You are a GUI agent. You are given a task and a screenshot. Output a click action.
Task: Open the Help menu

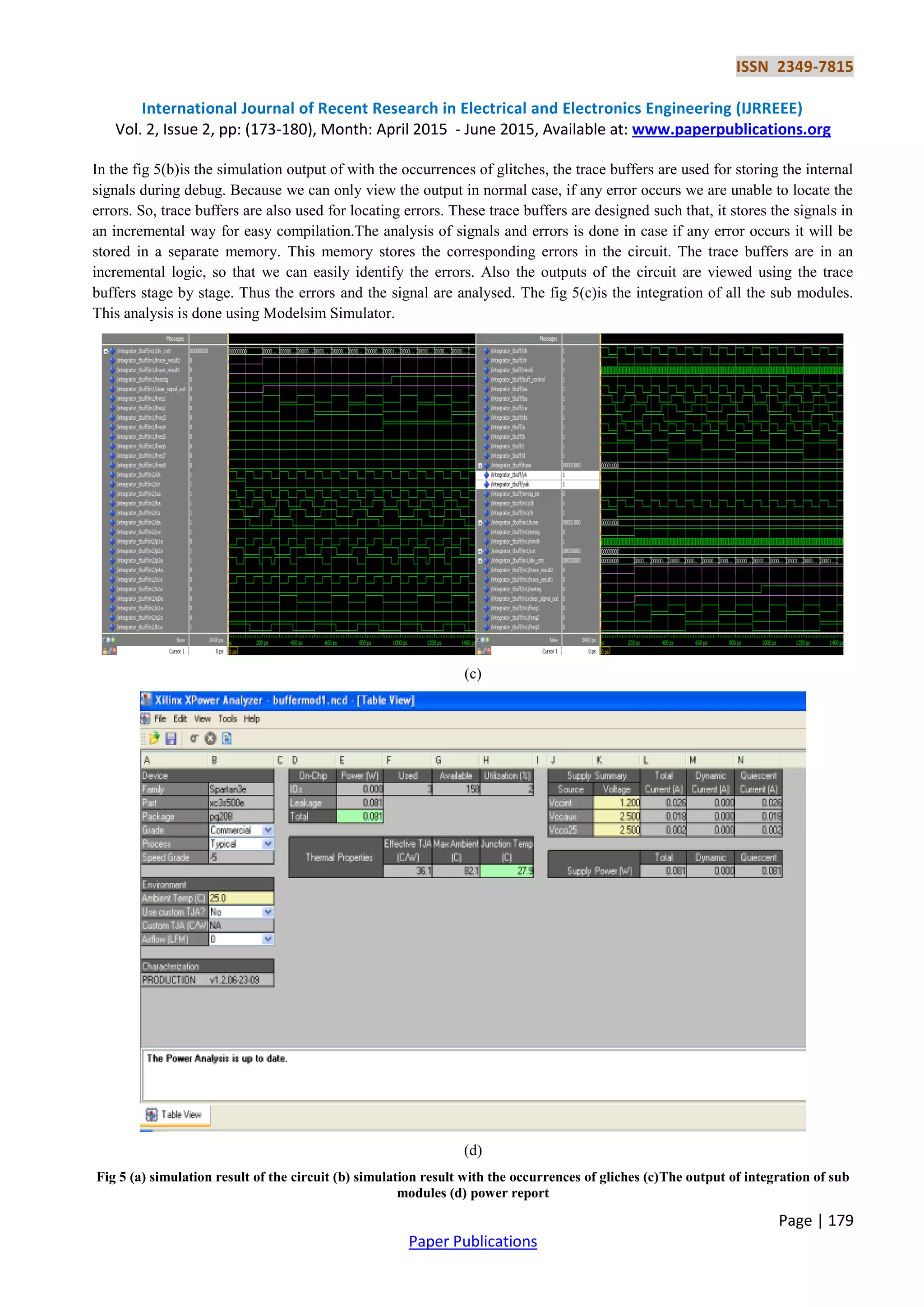252,719
